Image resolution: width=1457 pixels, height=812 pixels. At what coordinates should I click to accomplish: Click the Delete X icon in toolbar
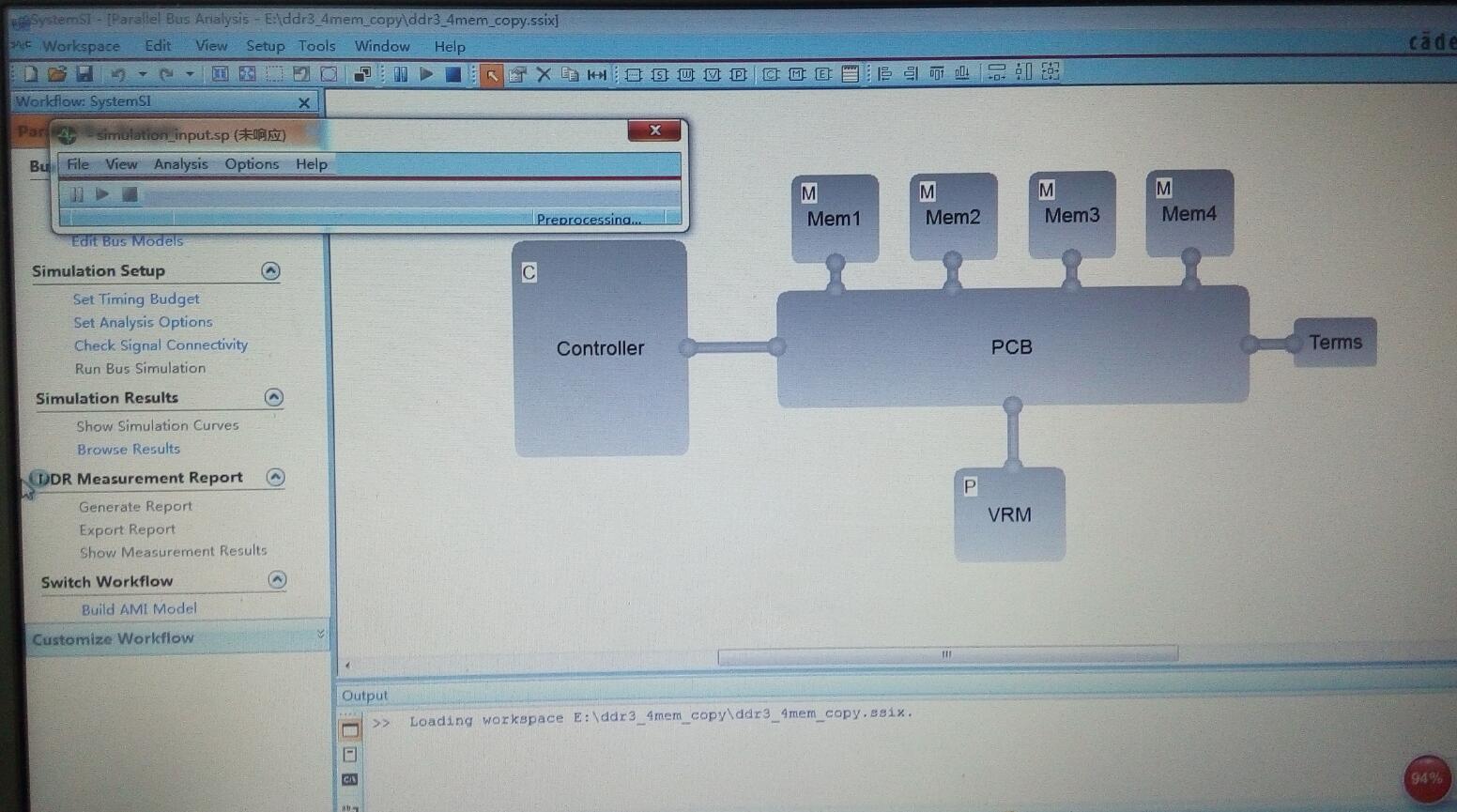544,74
